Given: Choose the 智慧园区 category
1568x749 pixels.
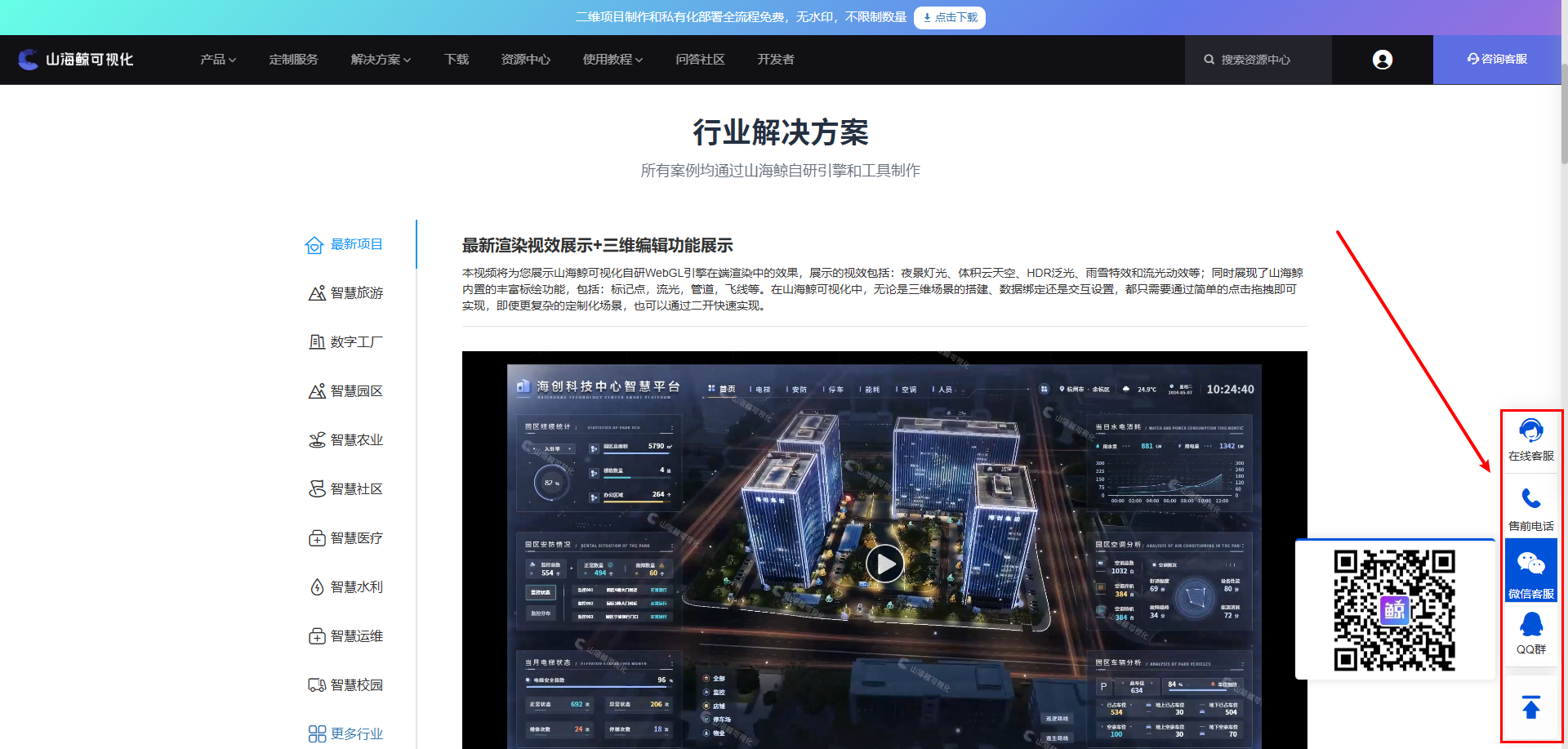Looking at the screenshot, I should (x=346, y=391).
